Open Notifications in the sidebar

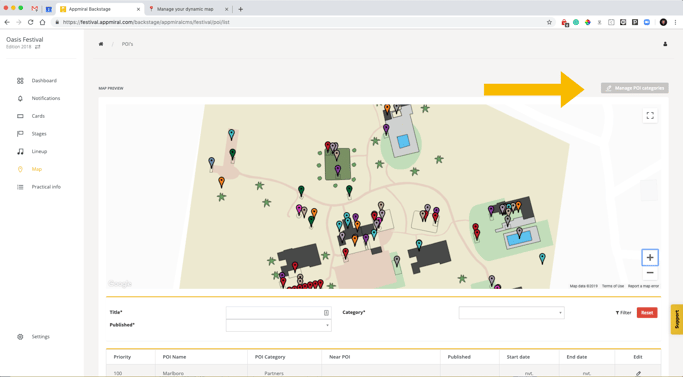[x=46, y=98]
